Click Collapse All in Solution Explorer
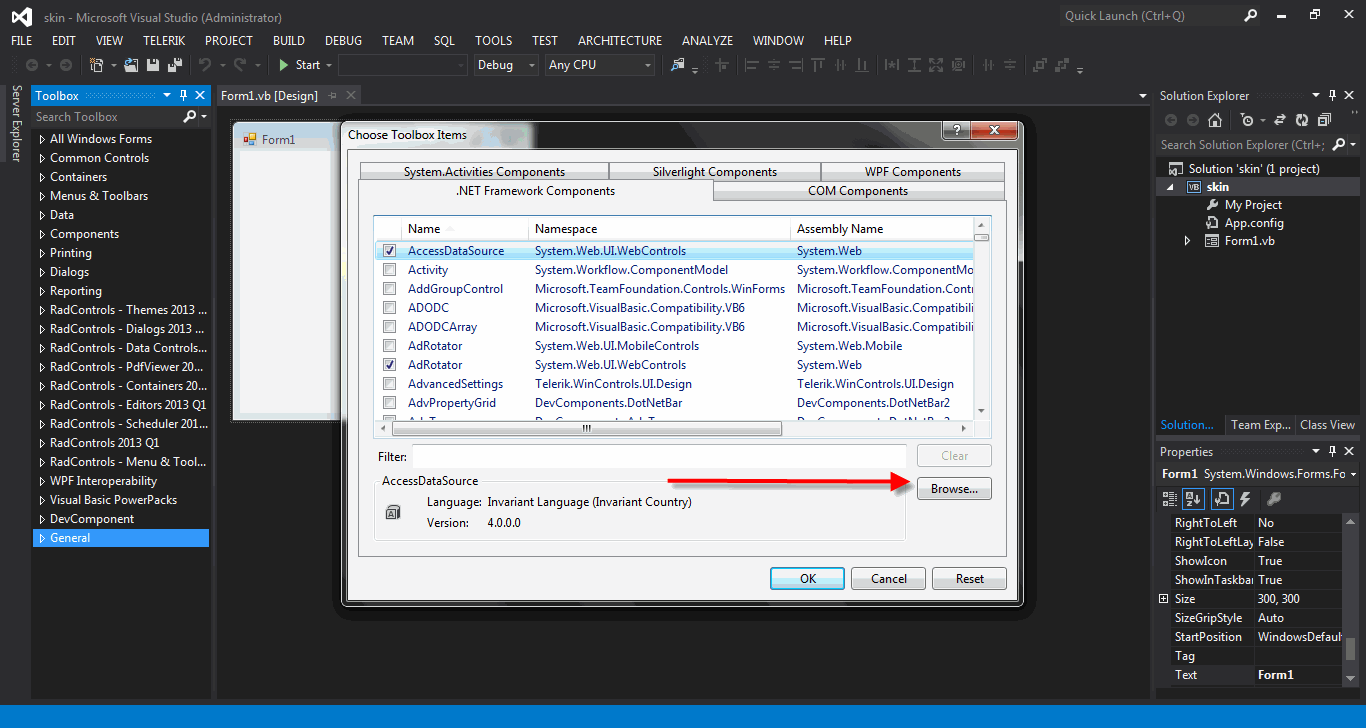 point(1324,120)
